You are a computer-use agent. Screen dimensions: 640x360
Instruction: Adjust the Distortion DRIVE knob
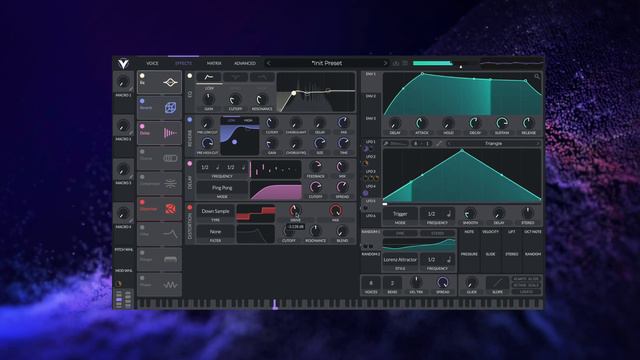[x=295, y=211]
